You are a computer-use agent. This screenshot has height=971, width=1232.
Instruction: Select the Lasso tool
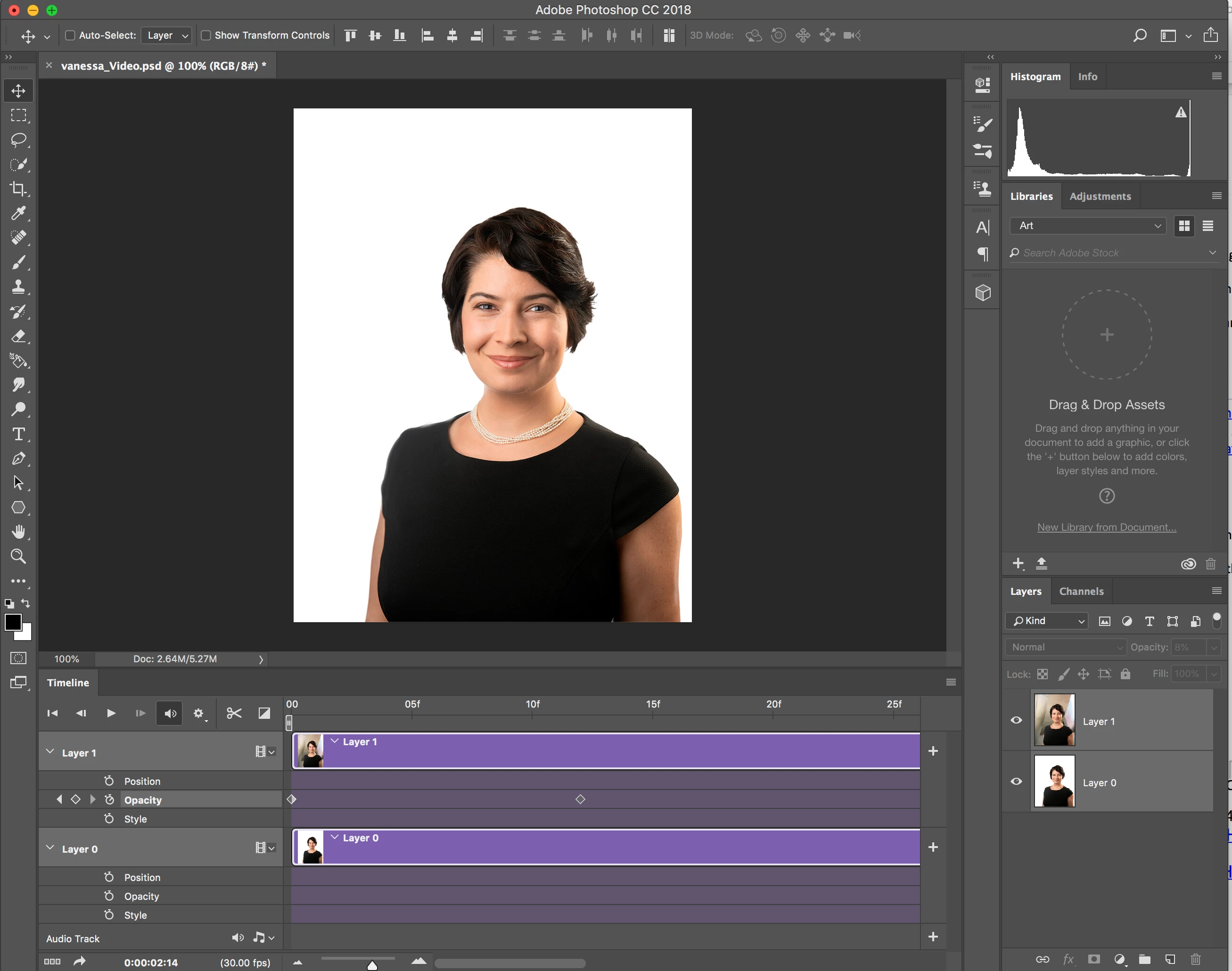pyautogui.click(x=18, y=140)
